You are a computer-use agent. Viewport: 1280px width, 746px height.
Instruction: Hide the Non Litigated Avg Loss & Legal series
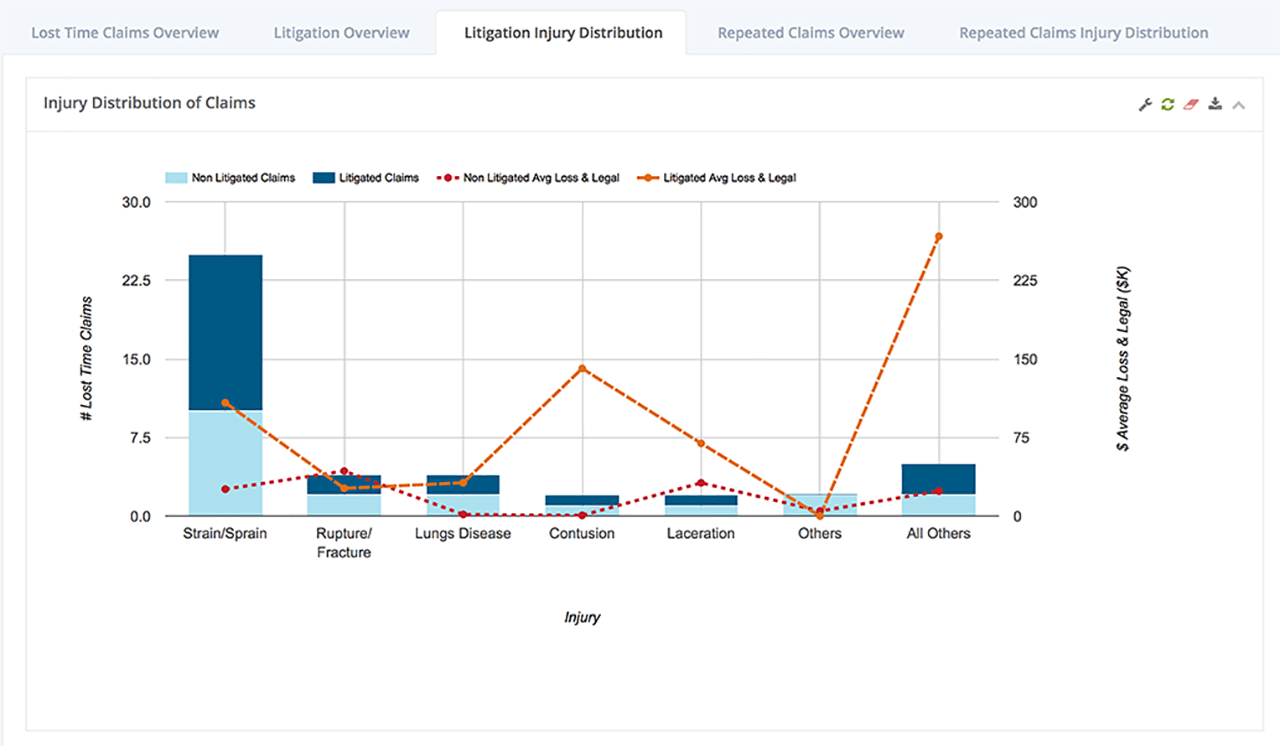point(529,177)
